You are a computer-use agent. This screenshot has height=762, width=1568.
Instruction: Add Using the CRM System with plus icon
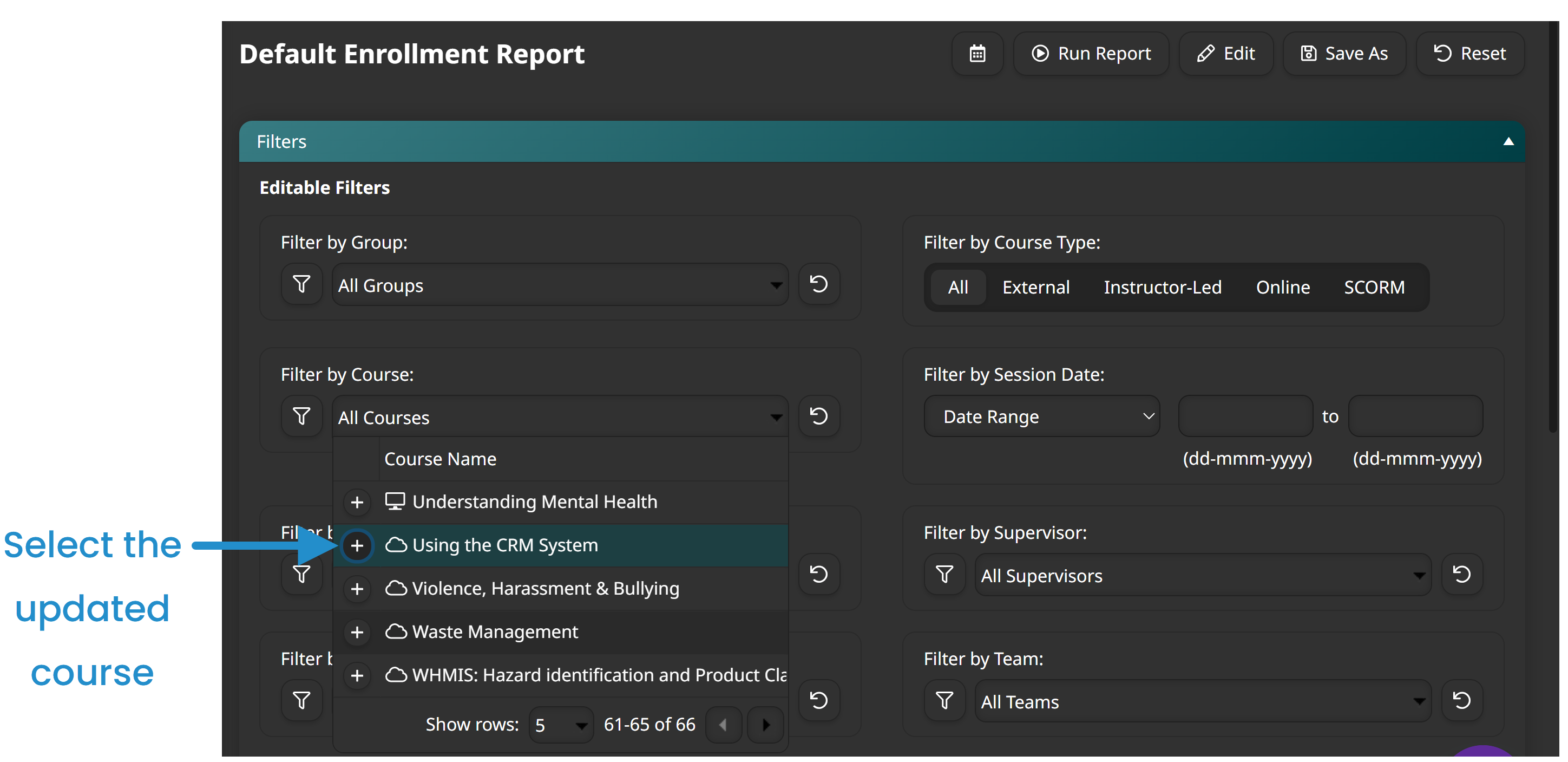[357, 546]
